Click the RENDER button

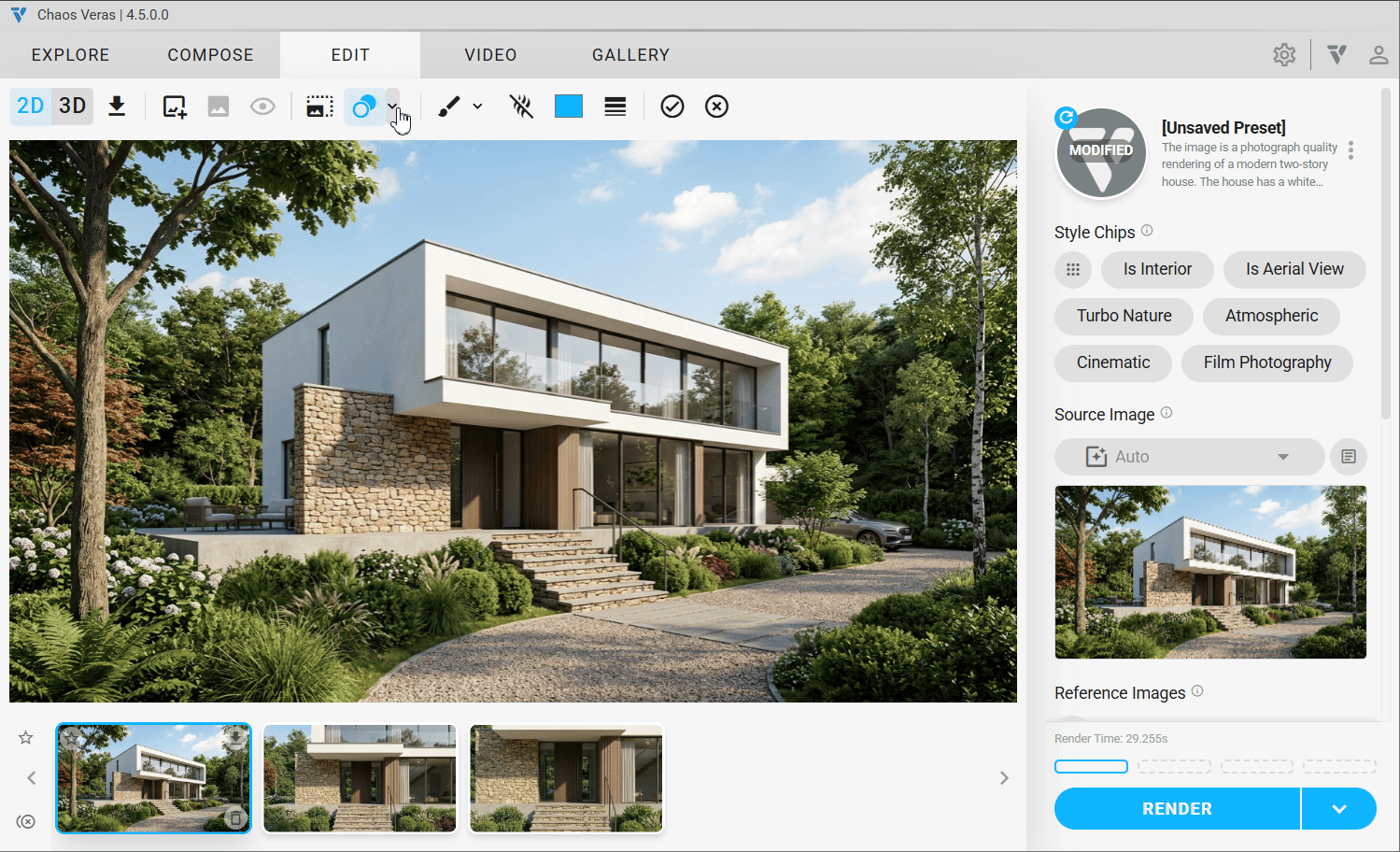pyautogui.click(x=1177, y=809)
